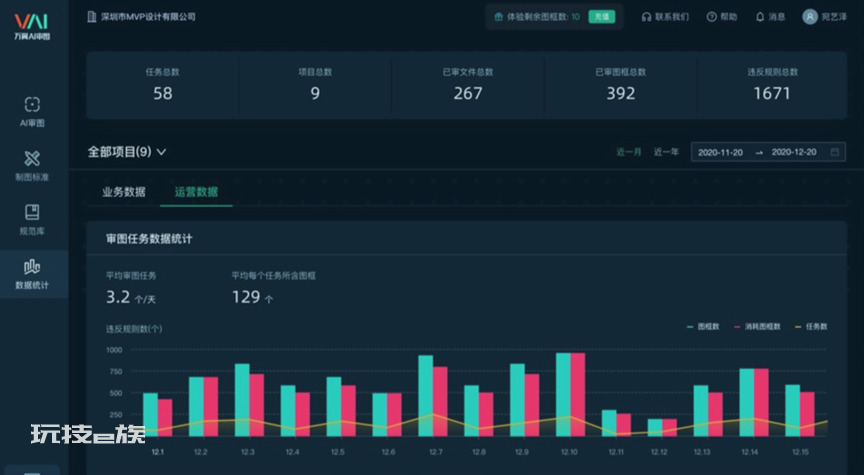Open the AI审图 sidebar icon
Screen dimensions: 864x475
click(32, 104)
